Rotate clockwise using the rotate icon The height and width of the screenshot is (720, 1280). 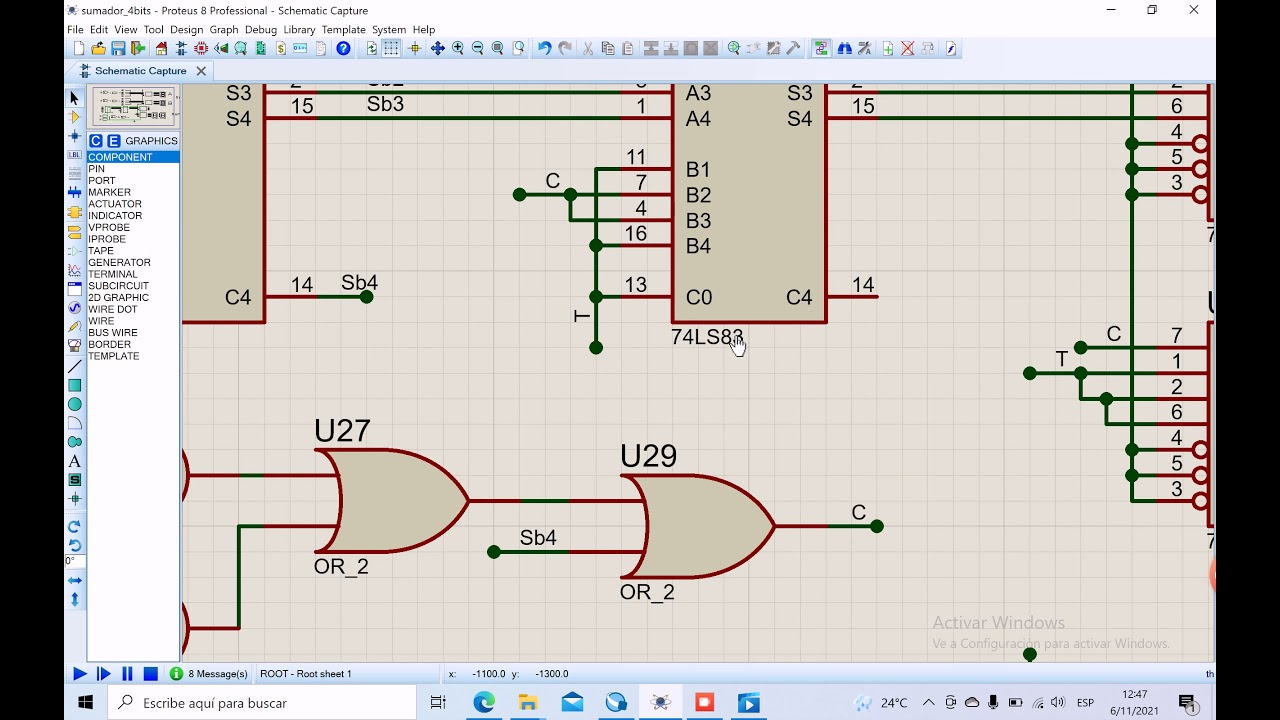74,526
